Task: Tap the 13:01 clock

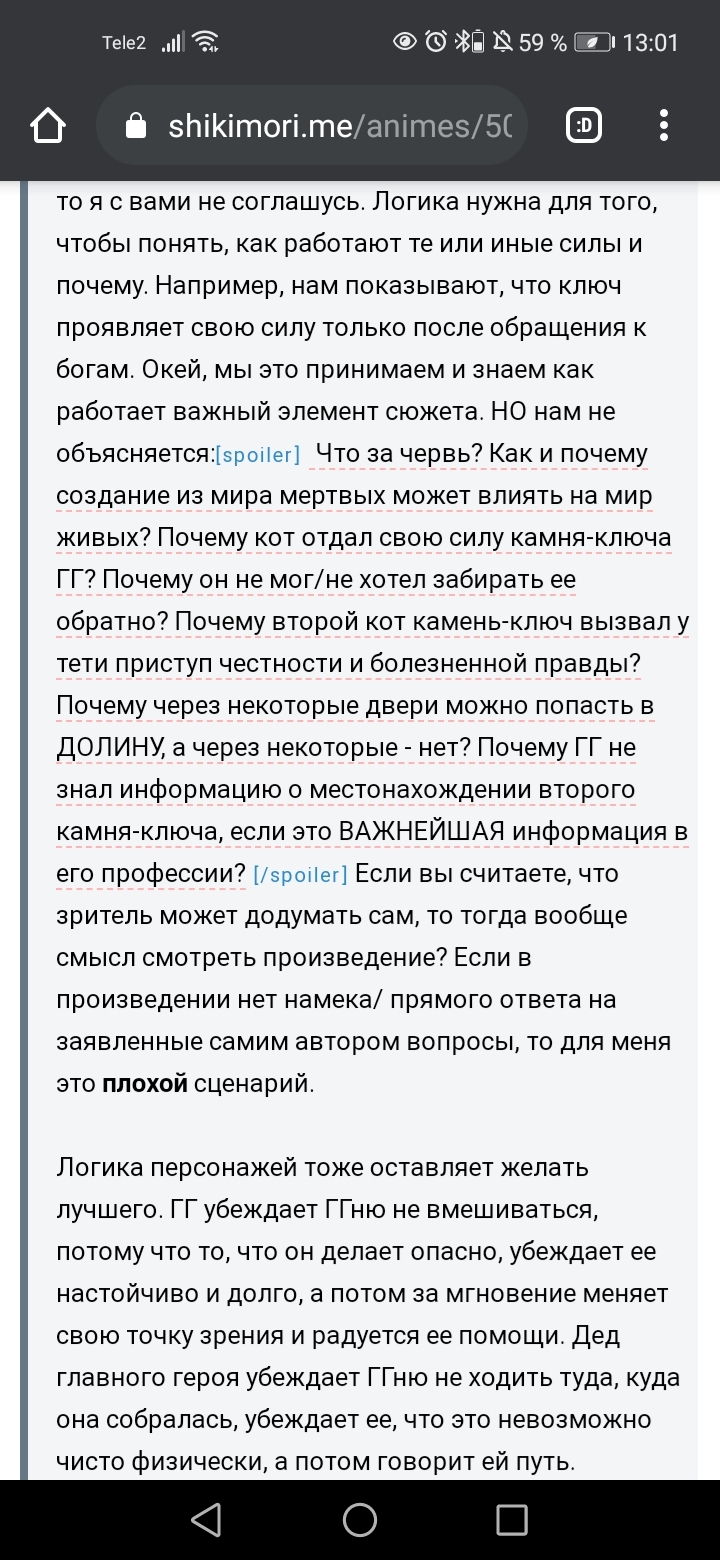Action: pyautogui.click(x=650, y=42)
